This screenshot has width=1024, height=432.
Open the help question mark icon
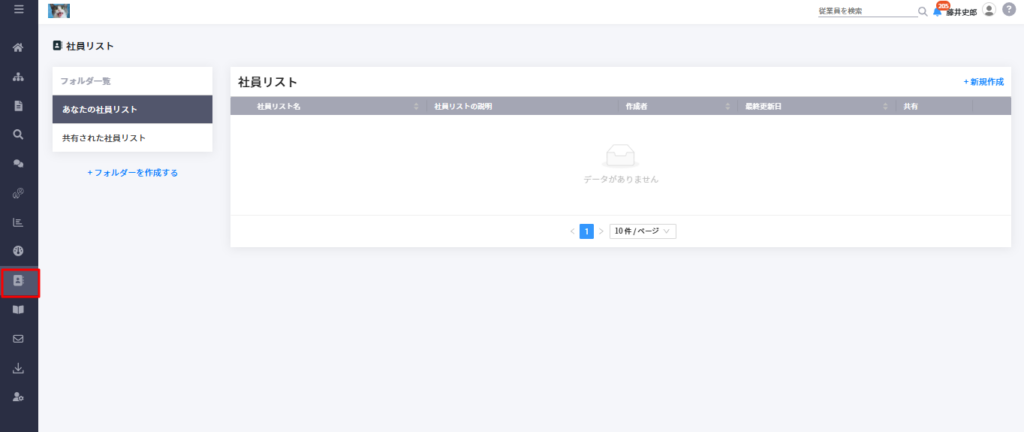[x=1009, y=10]
